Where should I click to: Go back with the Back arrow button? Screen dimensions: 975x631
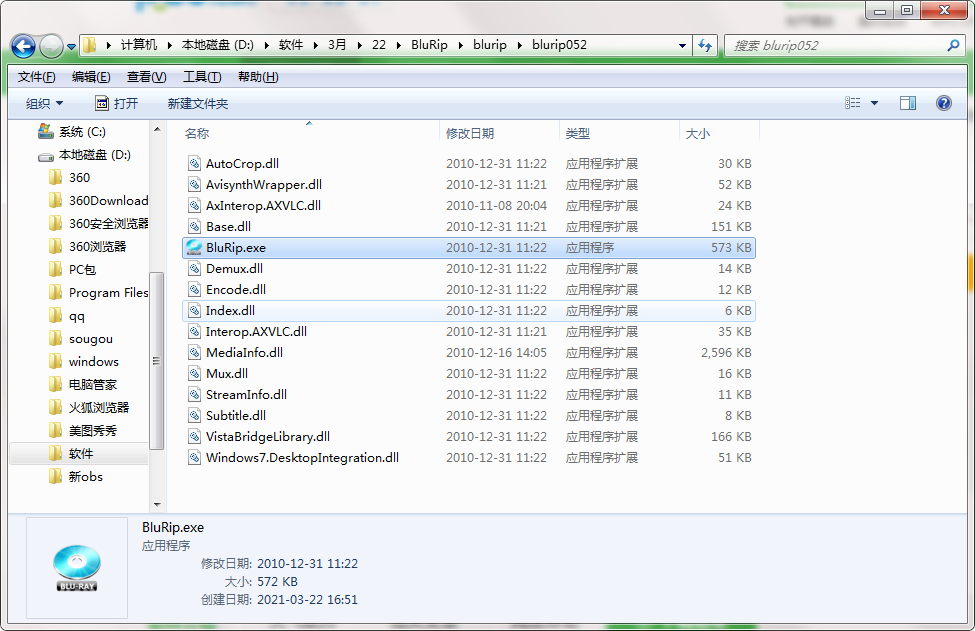pyautogui.click(x=24, y=47)
